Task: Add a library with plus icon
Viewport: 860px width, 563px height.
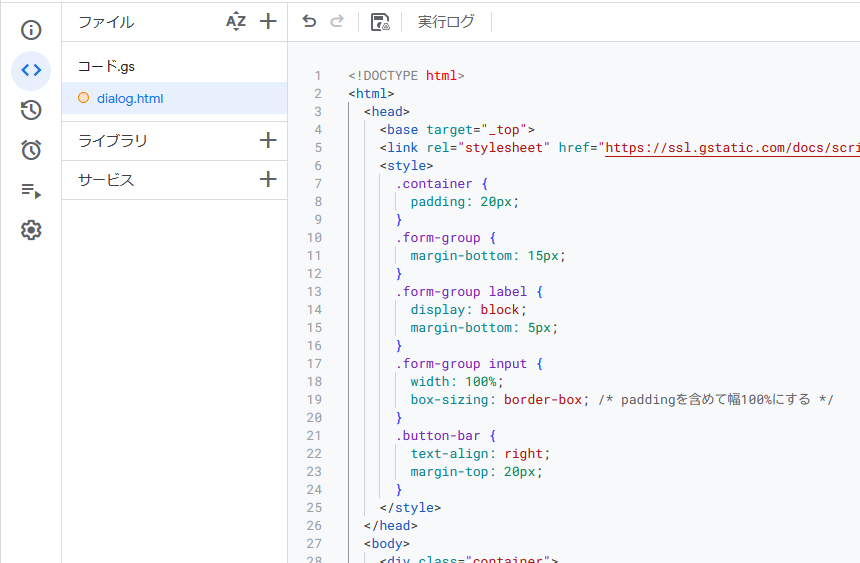Action: coord(268,140)
